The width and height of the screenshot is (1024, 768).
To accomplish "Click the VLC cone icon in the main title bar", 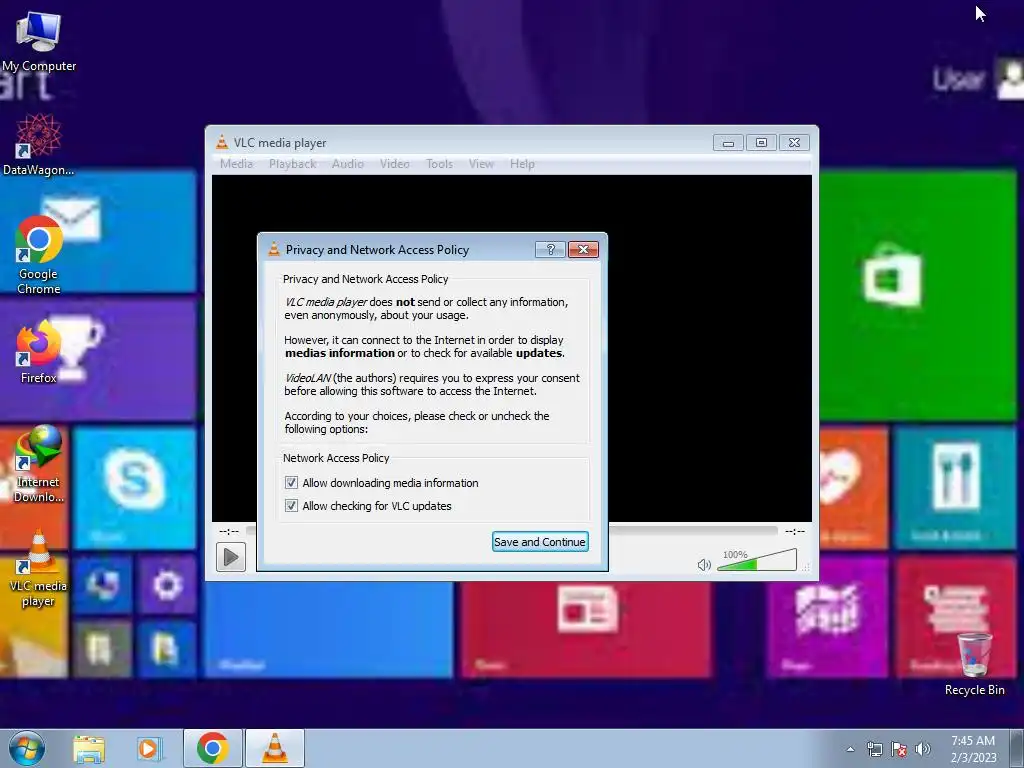I will click(222, 142).
